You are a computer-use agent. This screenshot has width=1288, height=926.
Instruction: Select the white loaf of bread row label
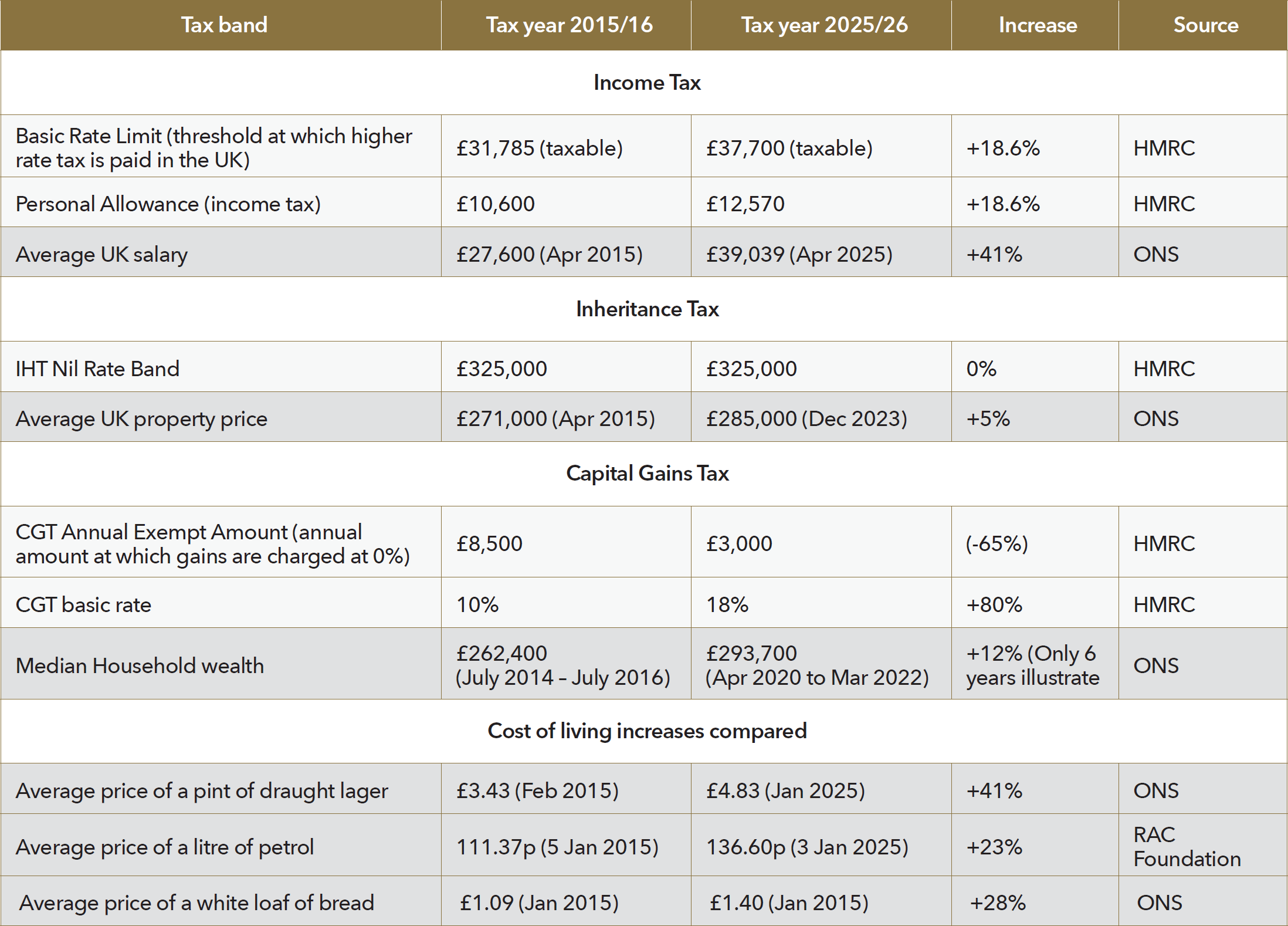tap(196, 903)
